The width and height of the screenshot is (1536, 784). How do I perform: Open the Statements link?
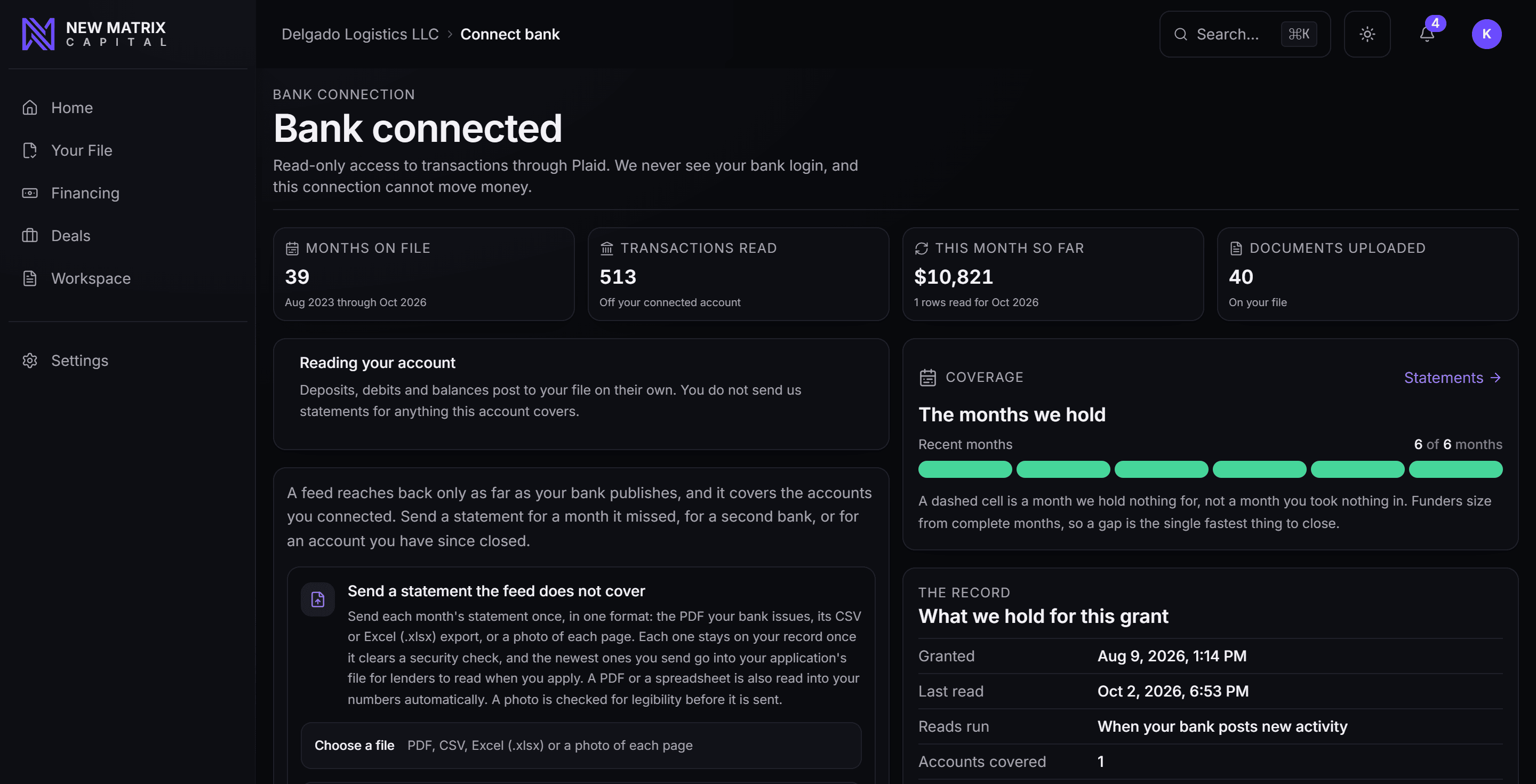tap(1452, 378)
